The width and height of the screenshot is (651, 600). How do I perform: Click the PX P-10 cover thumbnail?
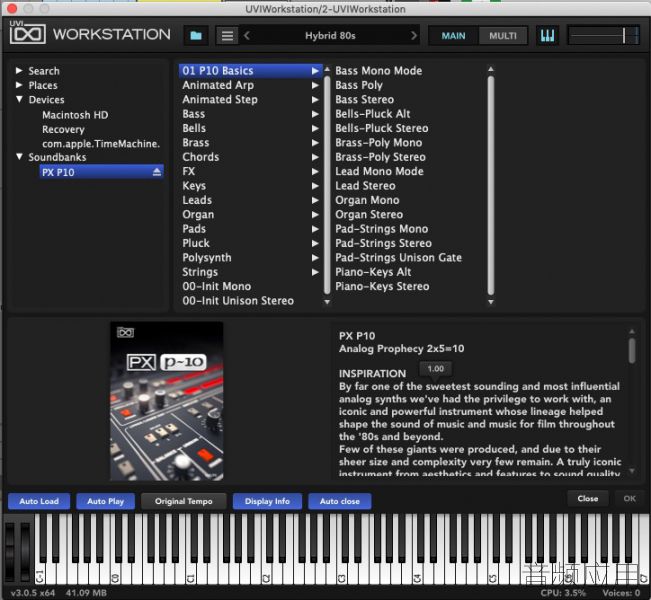coord(166,401)
